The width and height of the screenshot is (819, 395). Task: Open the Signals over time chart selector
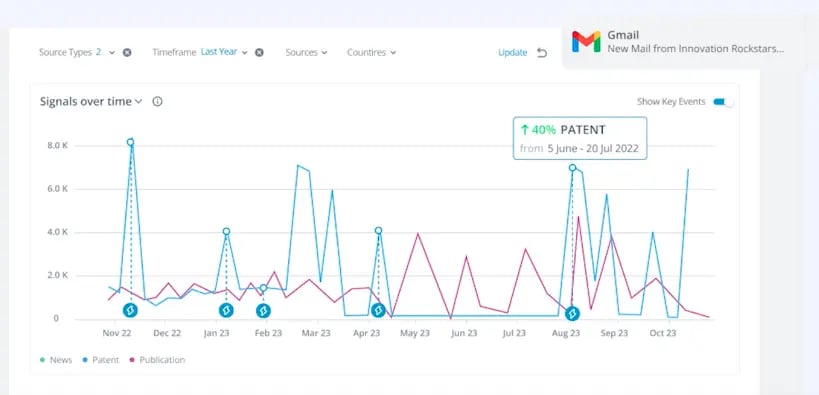[91, 101]
